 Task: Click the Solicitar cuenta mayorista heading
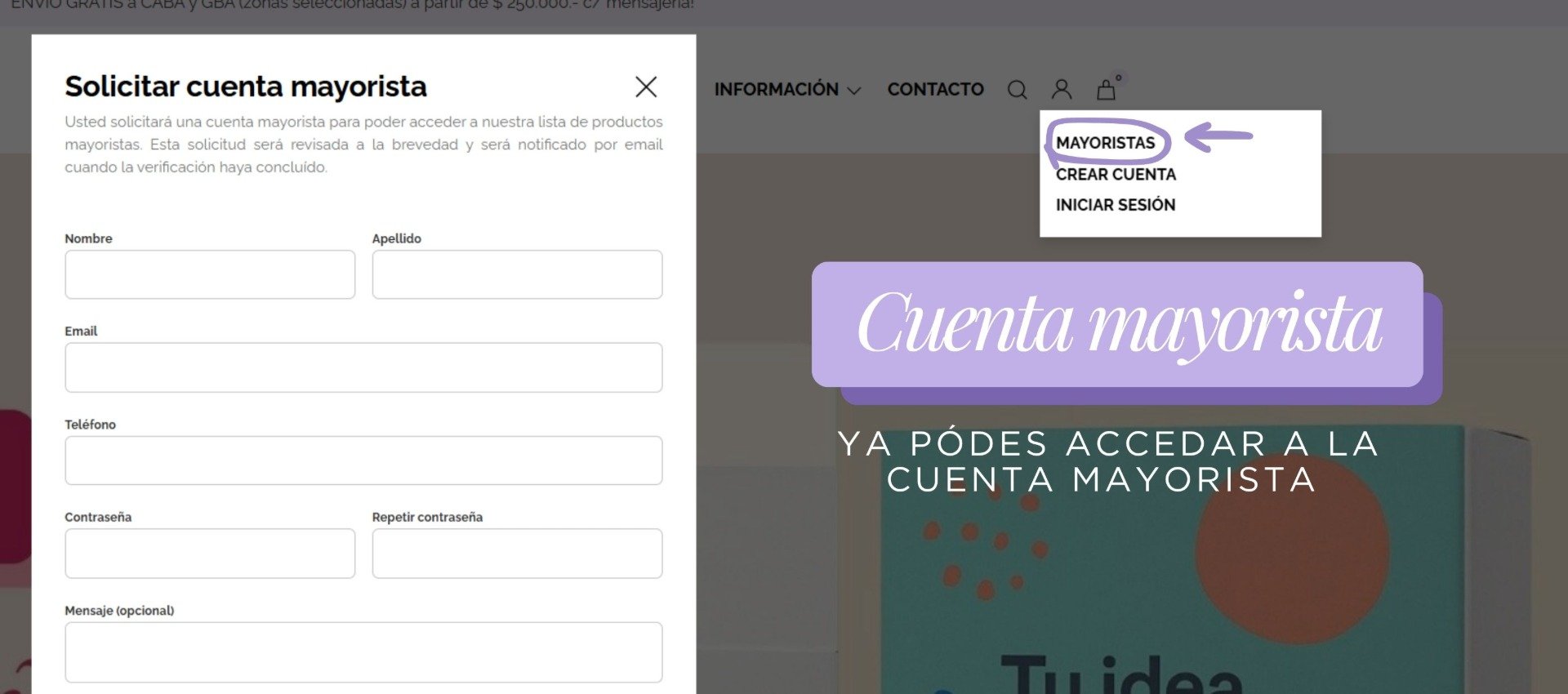pos(246,87)
